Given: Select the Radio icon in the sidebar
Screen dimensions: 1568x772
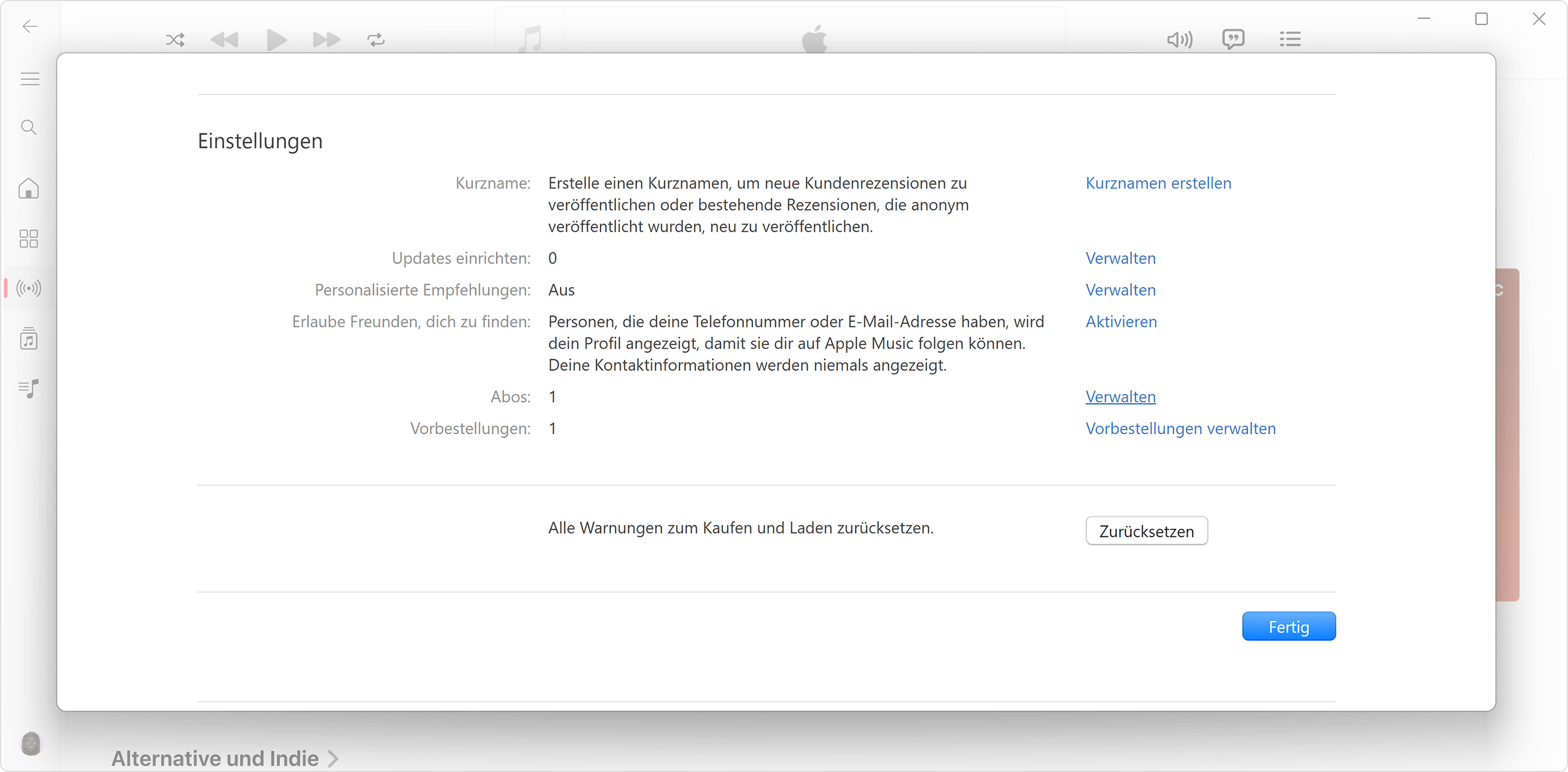Looking at the screenshot, I should pyautogui.click(x=28, y=288).
